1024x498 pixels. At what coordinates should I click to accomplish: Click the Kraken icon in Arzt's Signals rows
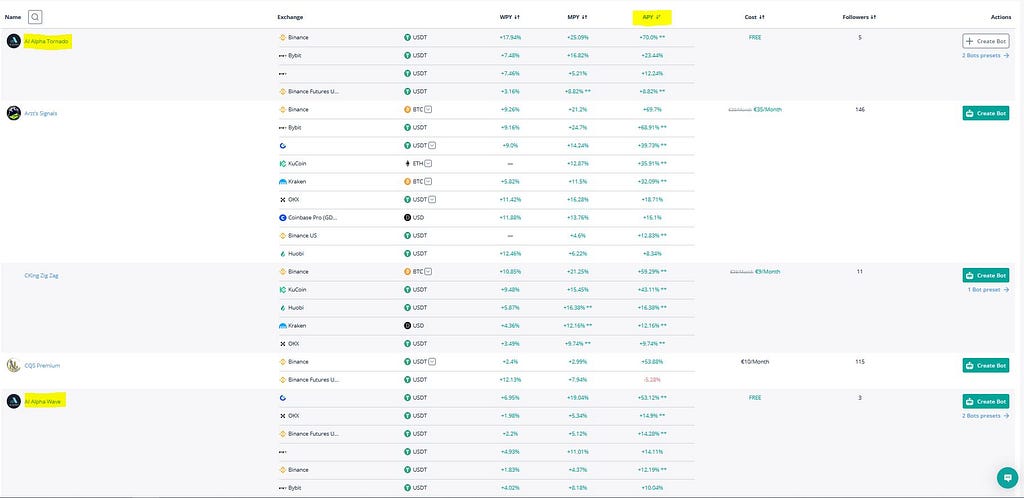click(283, 181)
